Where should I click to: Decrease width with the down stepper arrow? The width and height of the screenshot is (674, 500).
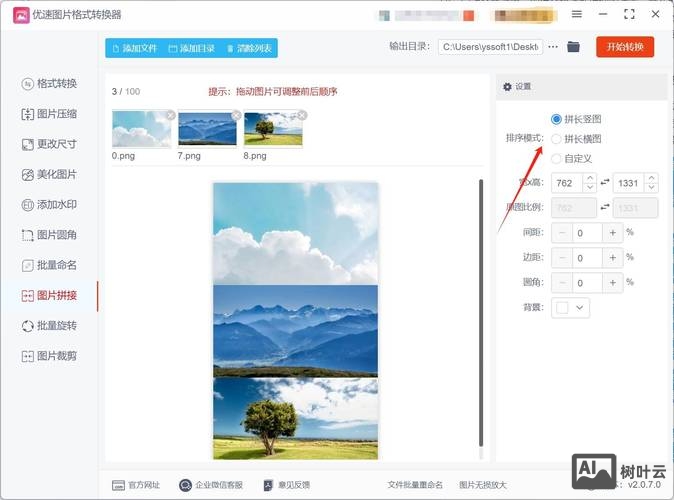[590, 187]
